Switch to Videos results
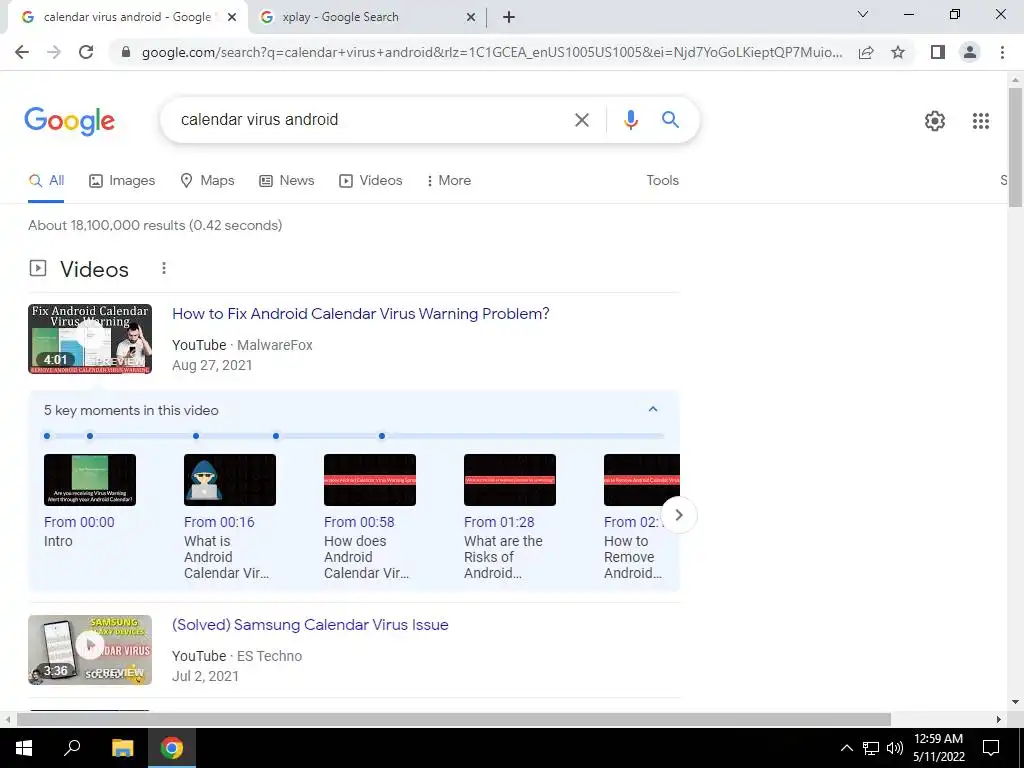Image resolution: width=1024 pixels, height=768 pixels. 370,181
